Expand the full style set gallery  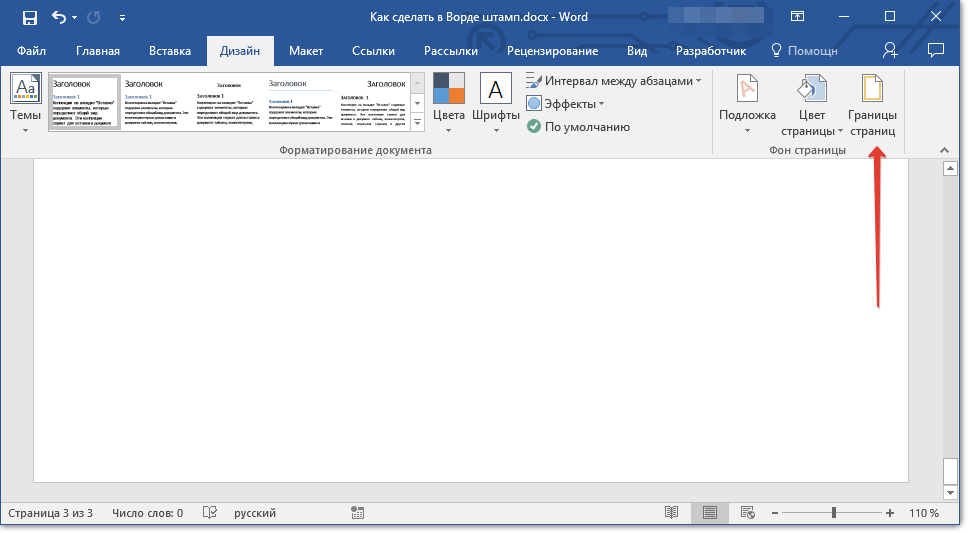[x=418, y=122]
